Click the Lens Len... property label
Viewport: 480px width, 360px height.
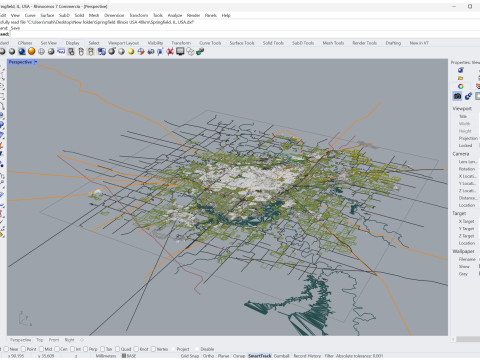tap(467, 162)
